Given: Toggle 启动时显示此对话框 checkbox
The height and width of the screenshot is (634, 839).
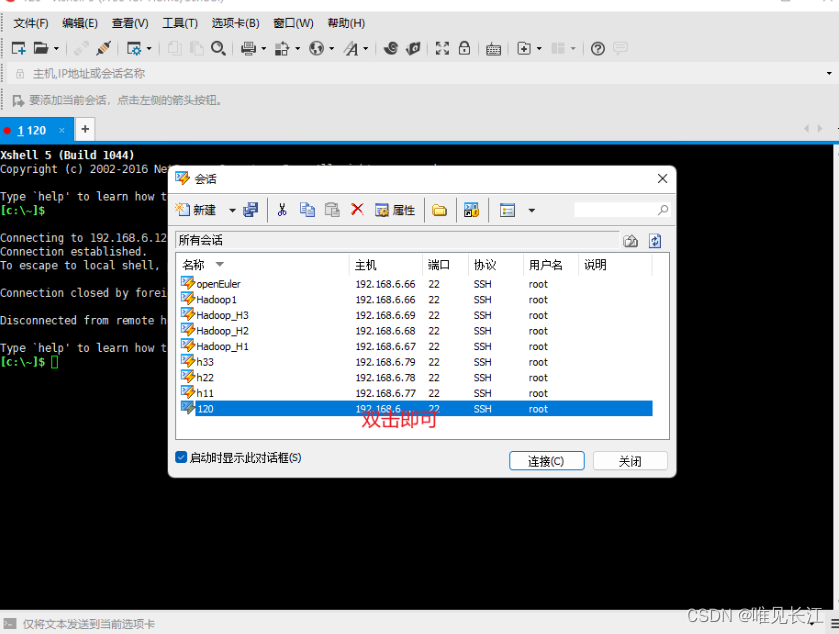Looking at the screenshot, I should tap(181, 457).
